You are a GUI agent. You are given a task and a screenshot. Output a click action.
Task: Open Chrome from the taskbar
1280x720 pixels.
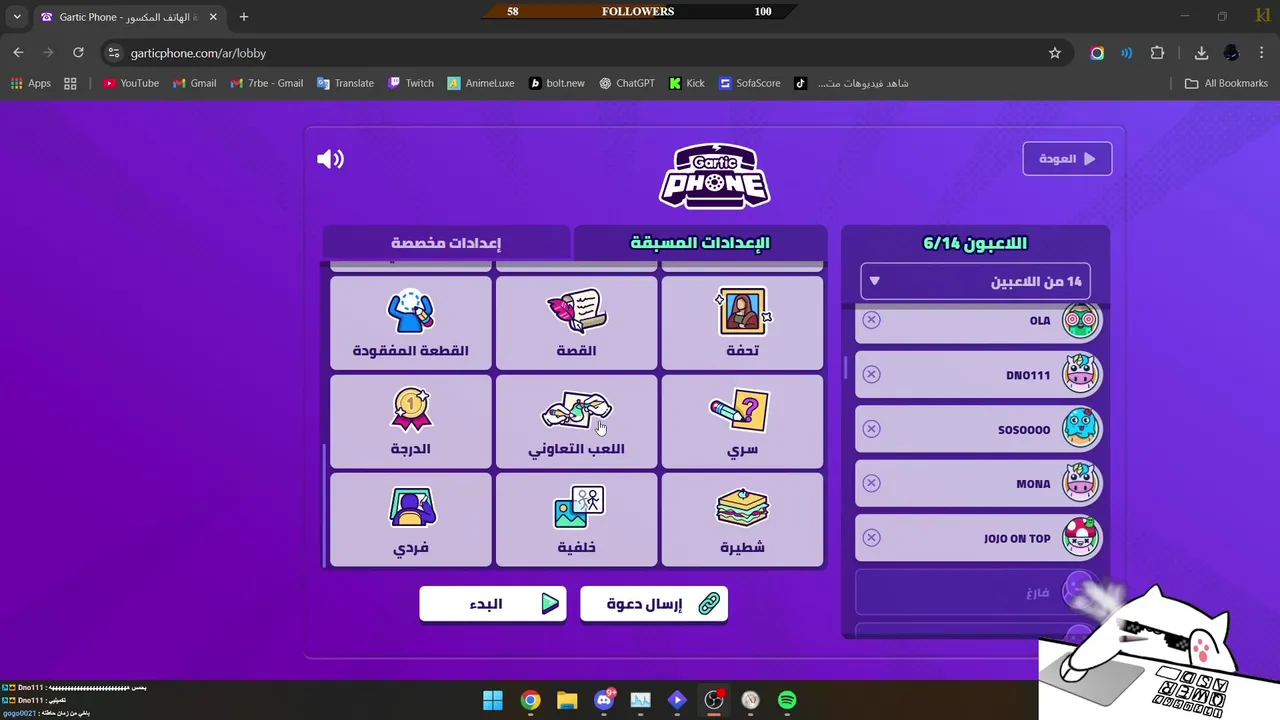click(530, 700)
